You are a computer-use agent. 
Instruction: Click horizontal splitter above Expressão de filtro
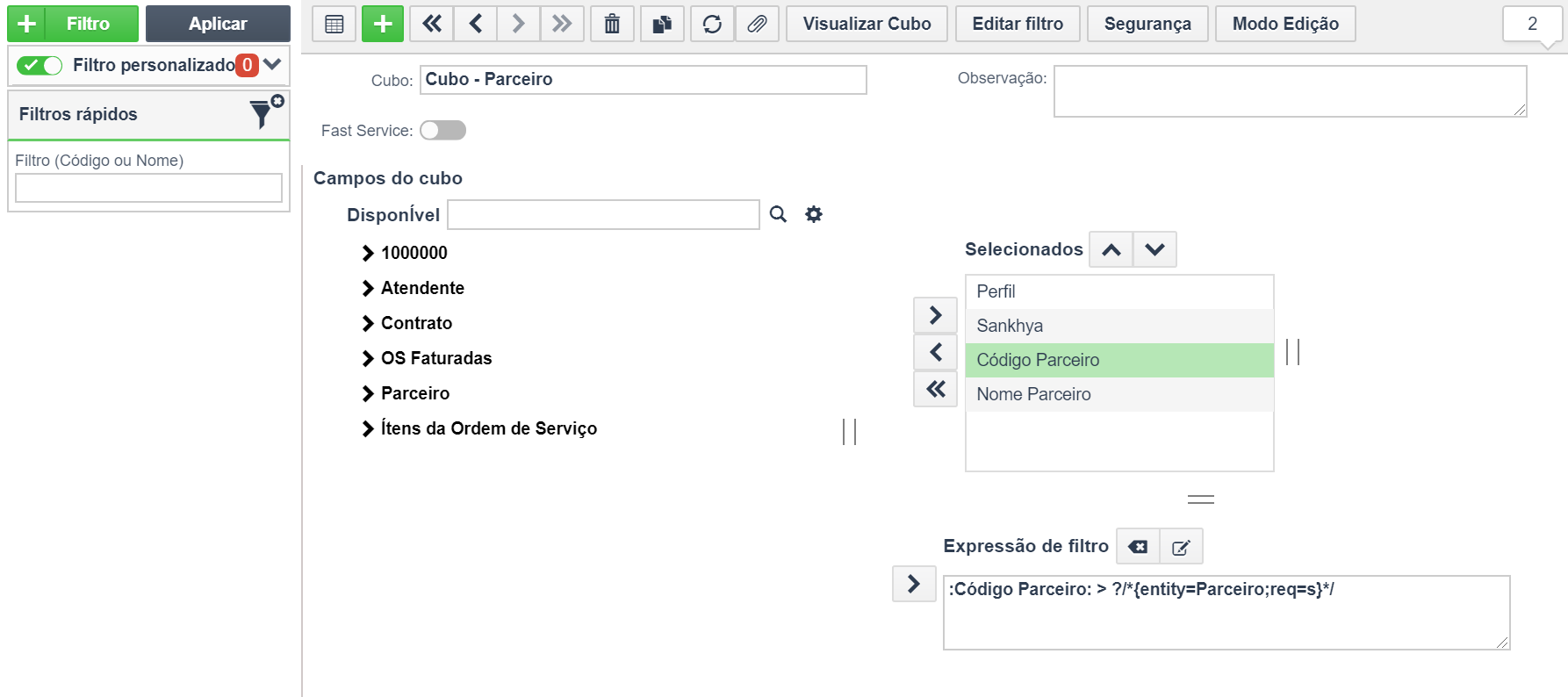click(1200, 499)
